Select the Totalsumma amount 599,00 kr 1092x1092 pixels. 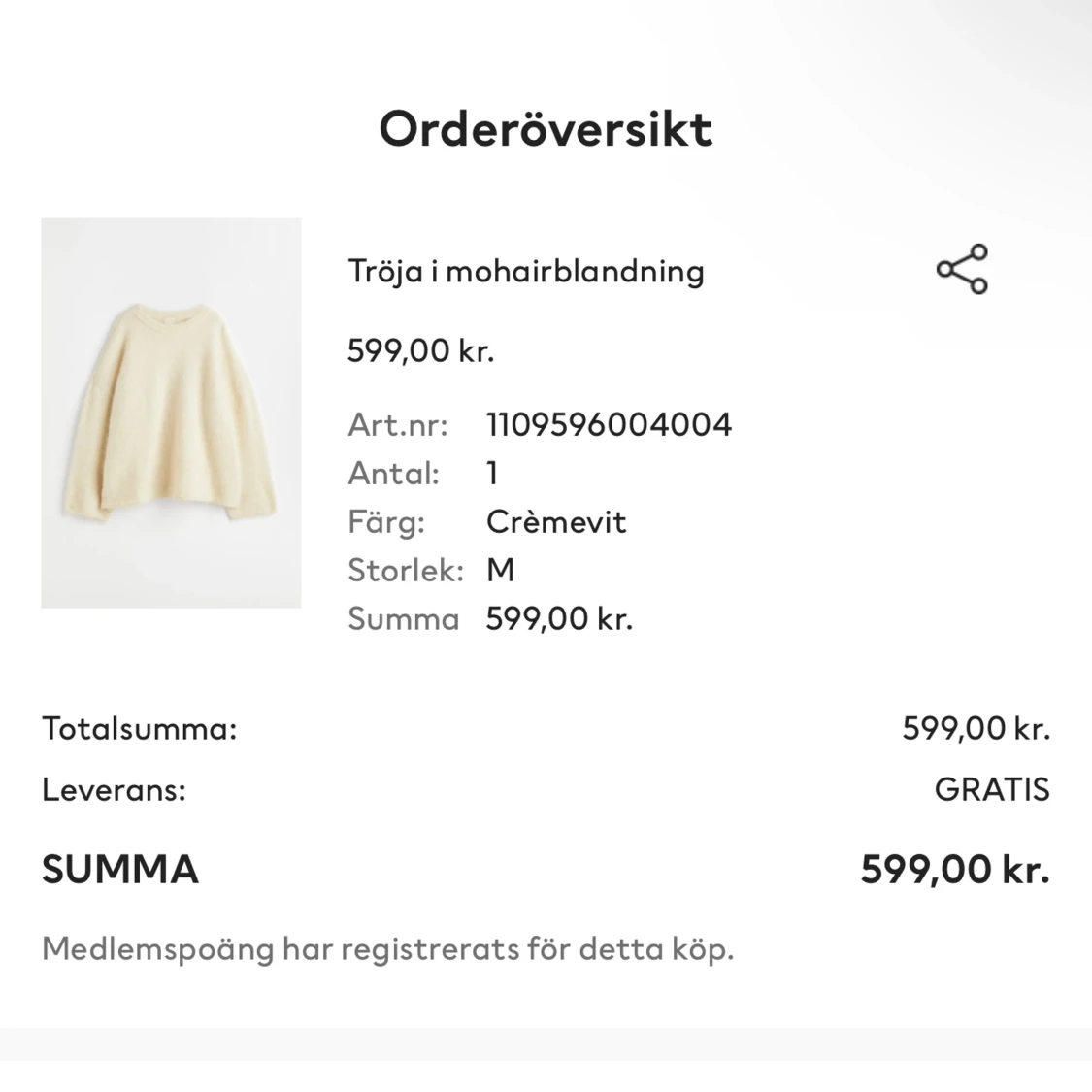976,729
